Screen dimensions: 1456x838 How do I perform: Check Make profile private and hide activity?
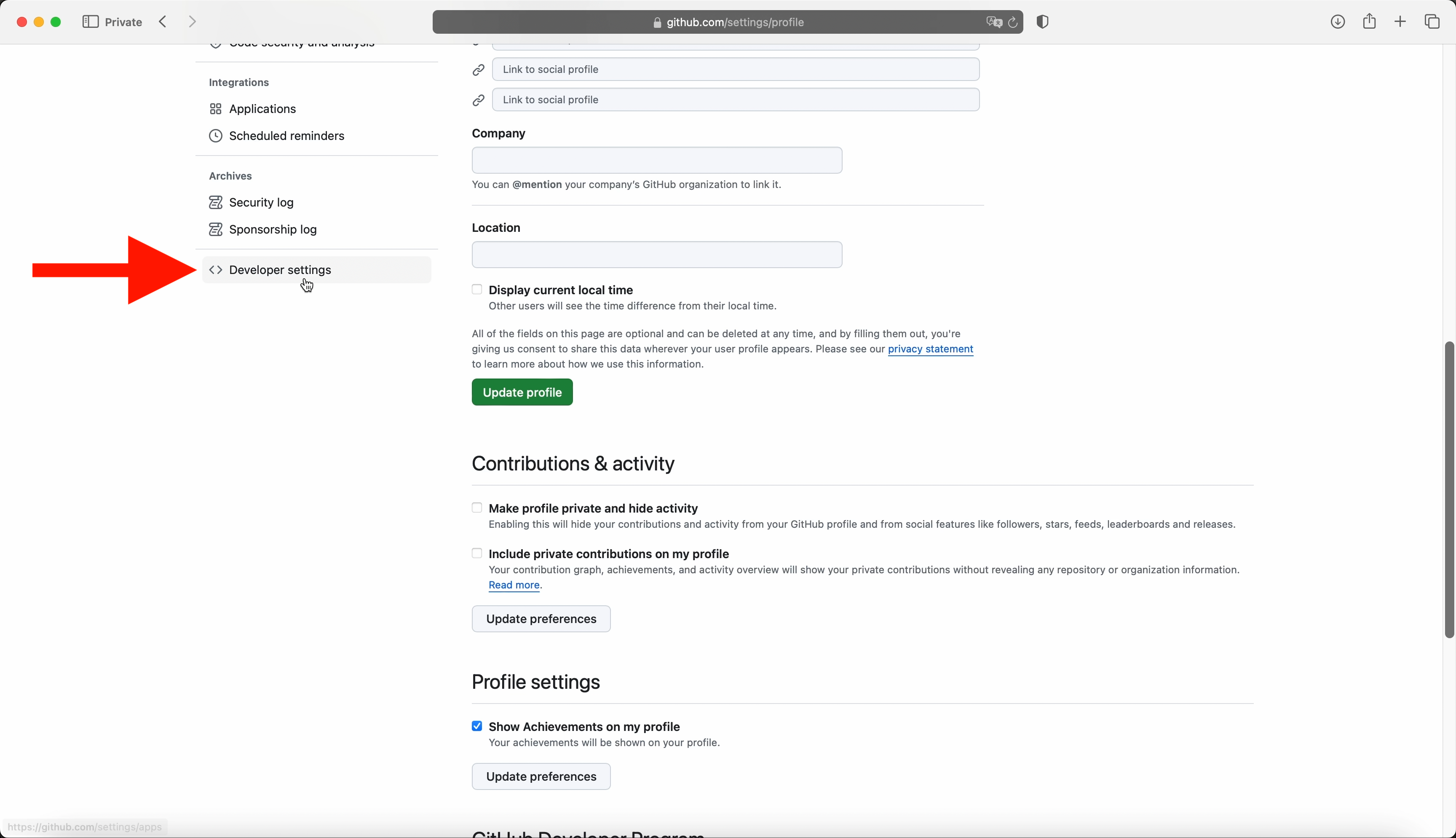477,508
